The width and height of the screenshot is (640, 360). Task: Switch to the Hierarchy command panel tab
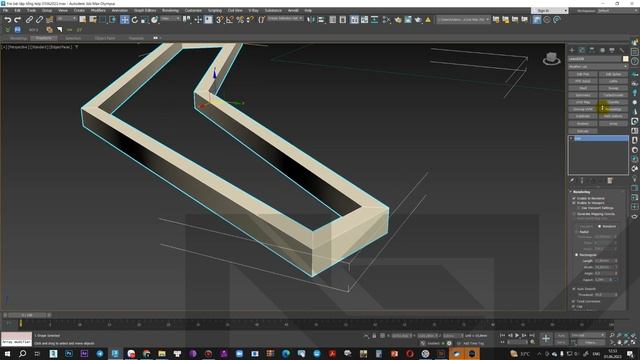[592, 50]
